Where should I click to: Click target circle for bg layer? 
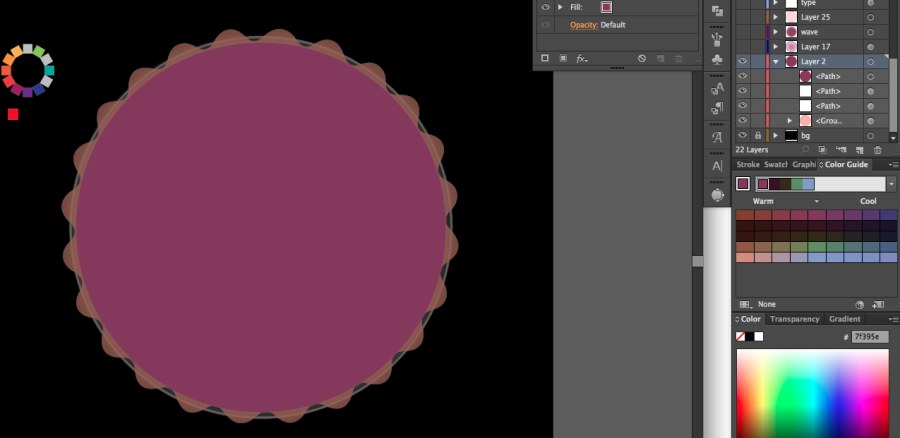click(870, 136)
